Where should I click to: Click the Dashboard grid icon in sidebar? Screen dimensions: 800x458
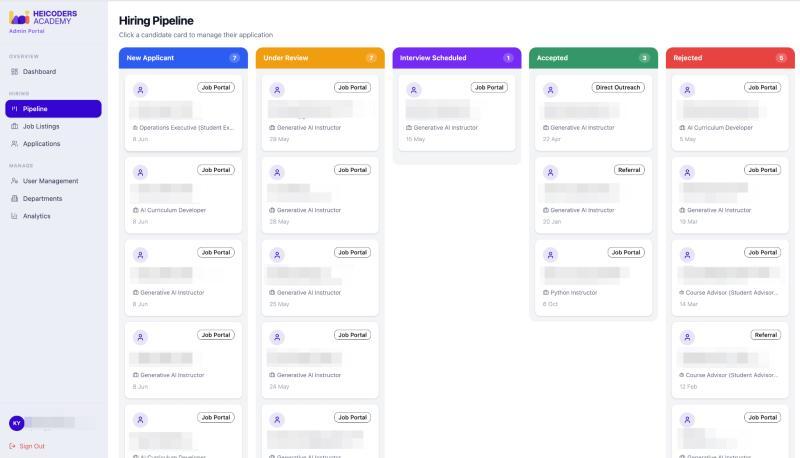pyautogui.click(x=14, y=71)
